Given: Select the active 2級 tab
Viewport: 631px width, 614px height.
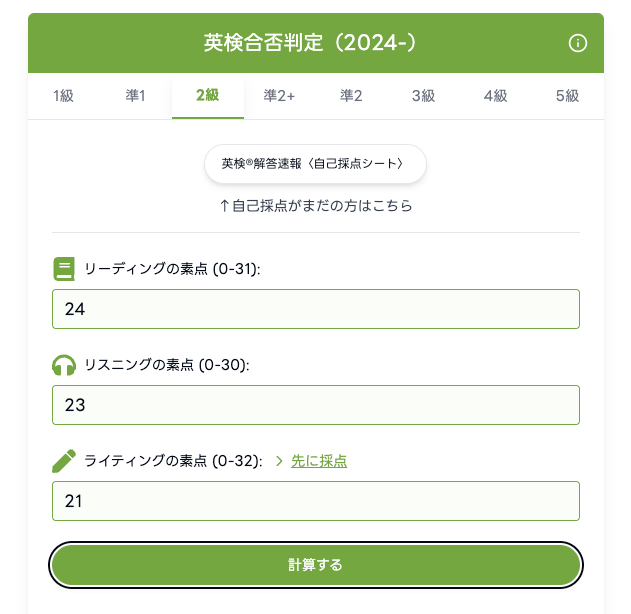Looking at the screenshot, I should coord(207,96).
